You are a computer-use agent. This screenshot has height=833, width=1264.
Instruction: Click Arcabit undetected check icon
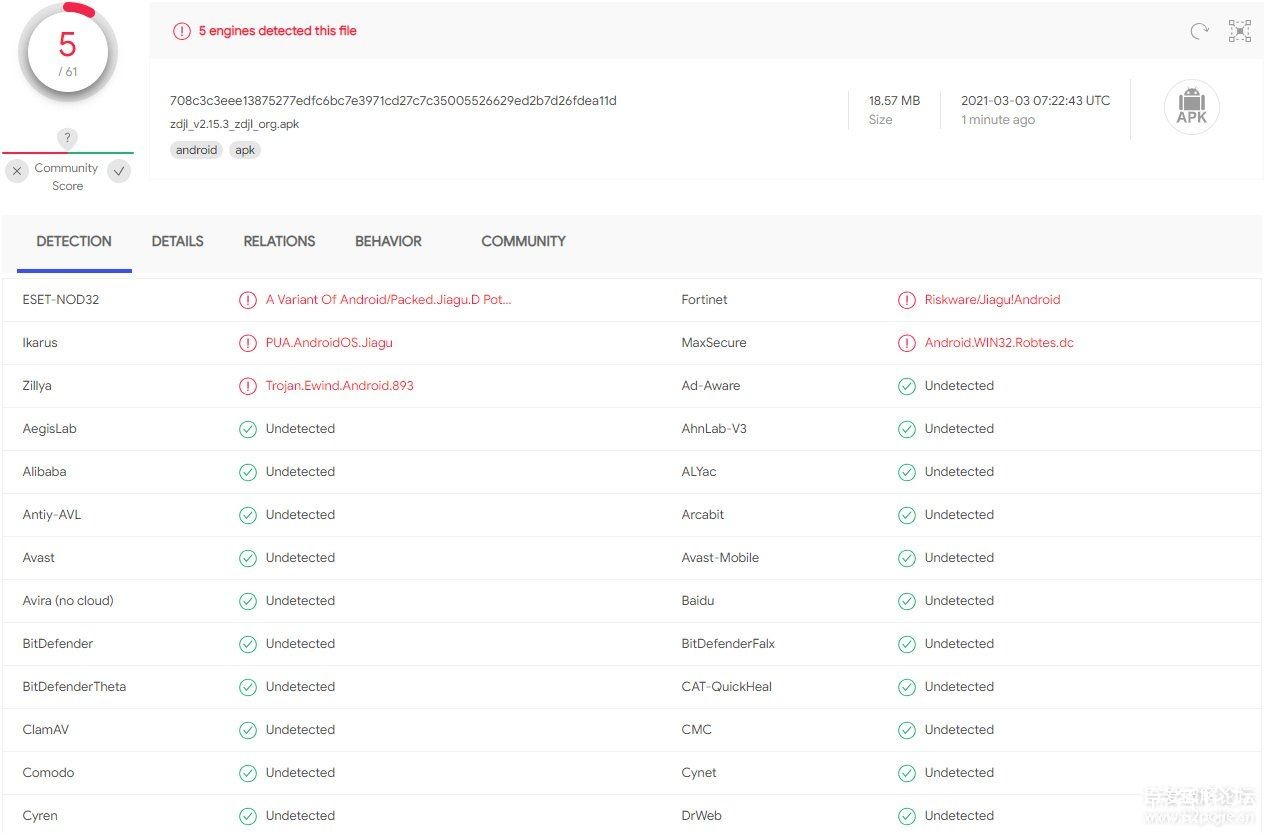click(x=907, y=515)
